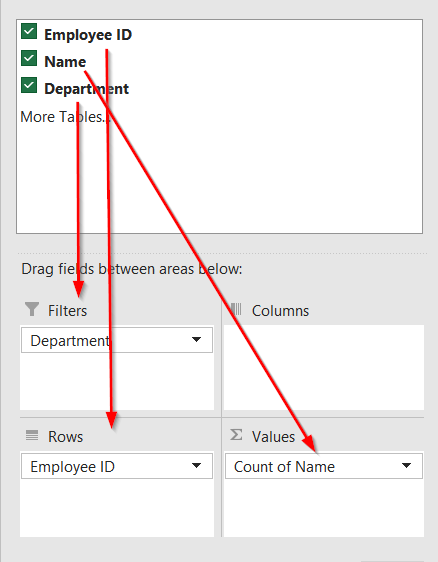Click the Columns area icon

point(236,309)
